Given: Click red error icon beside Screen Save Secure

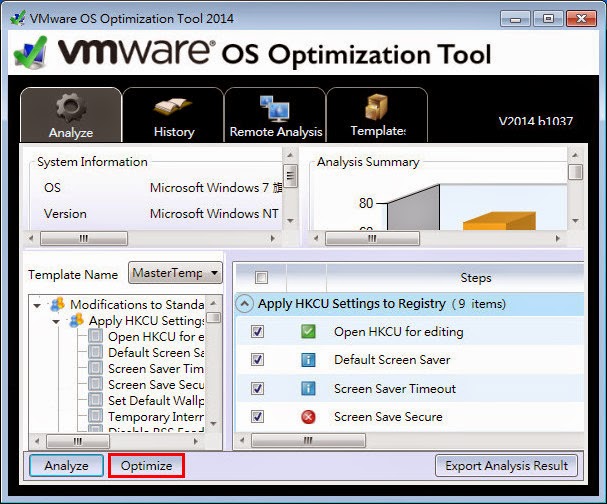Looking at the screenshot, I should [x=308, y=417].
